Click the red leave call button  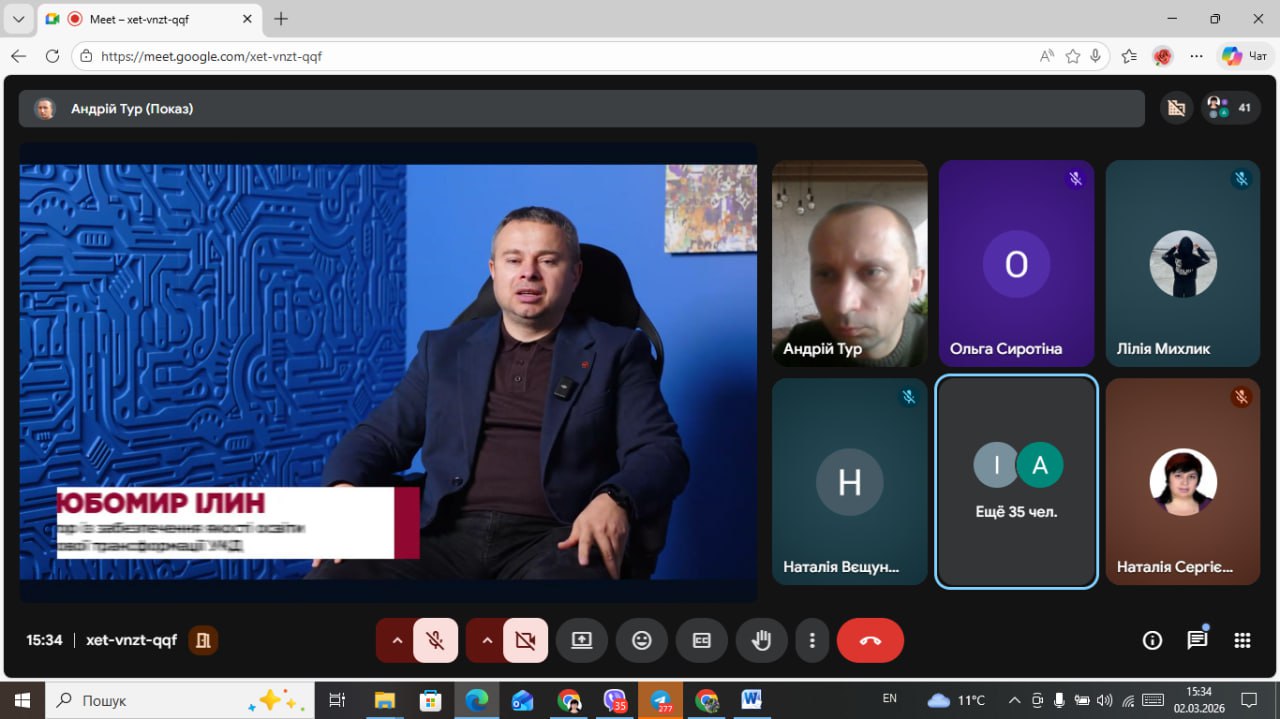click(870, 641)
